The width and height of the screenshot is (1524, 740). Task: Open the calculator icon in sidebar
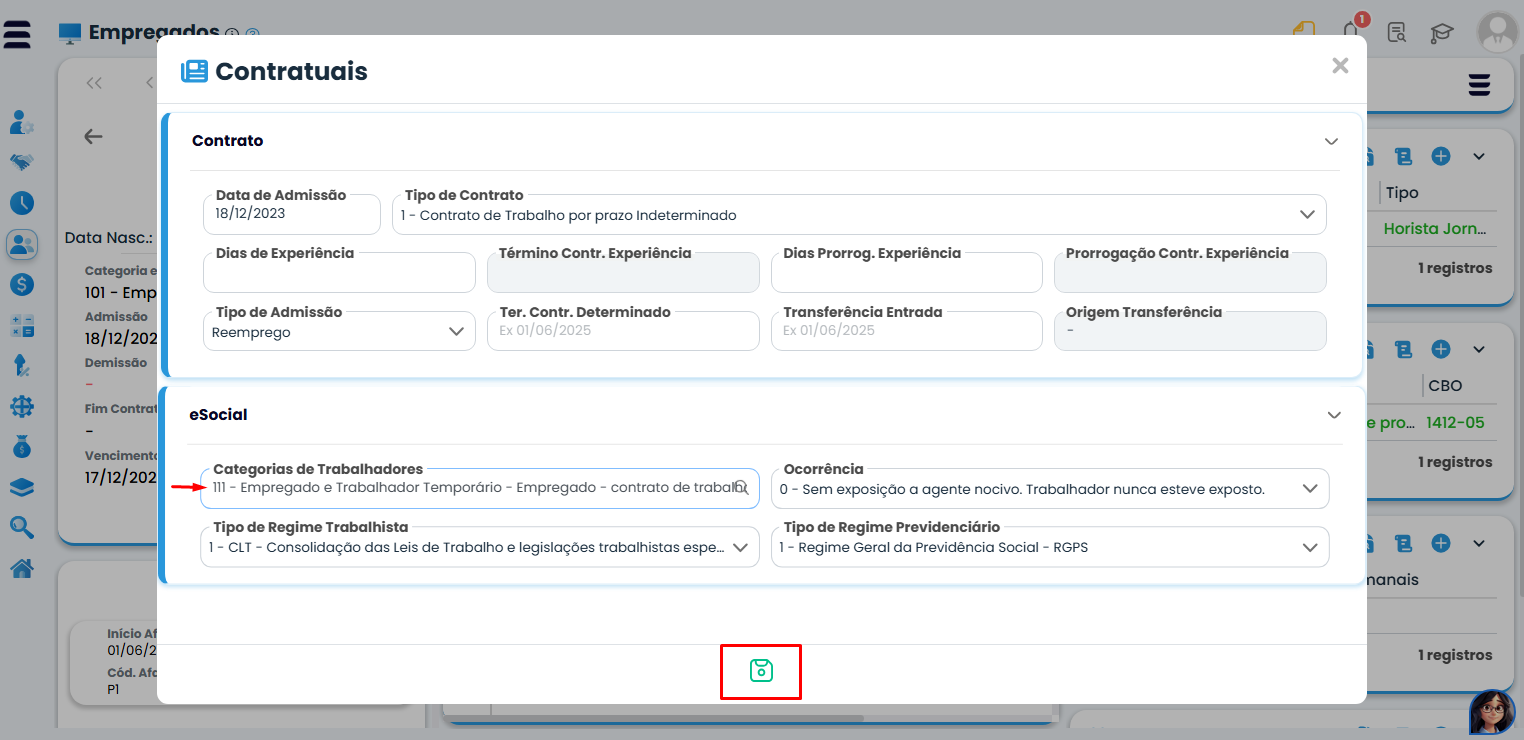coord(22,325)
